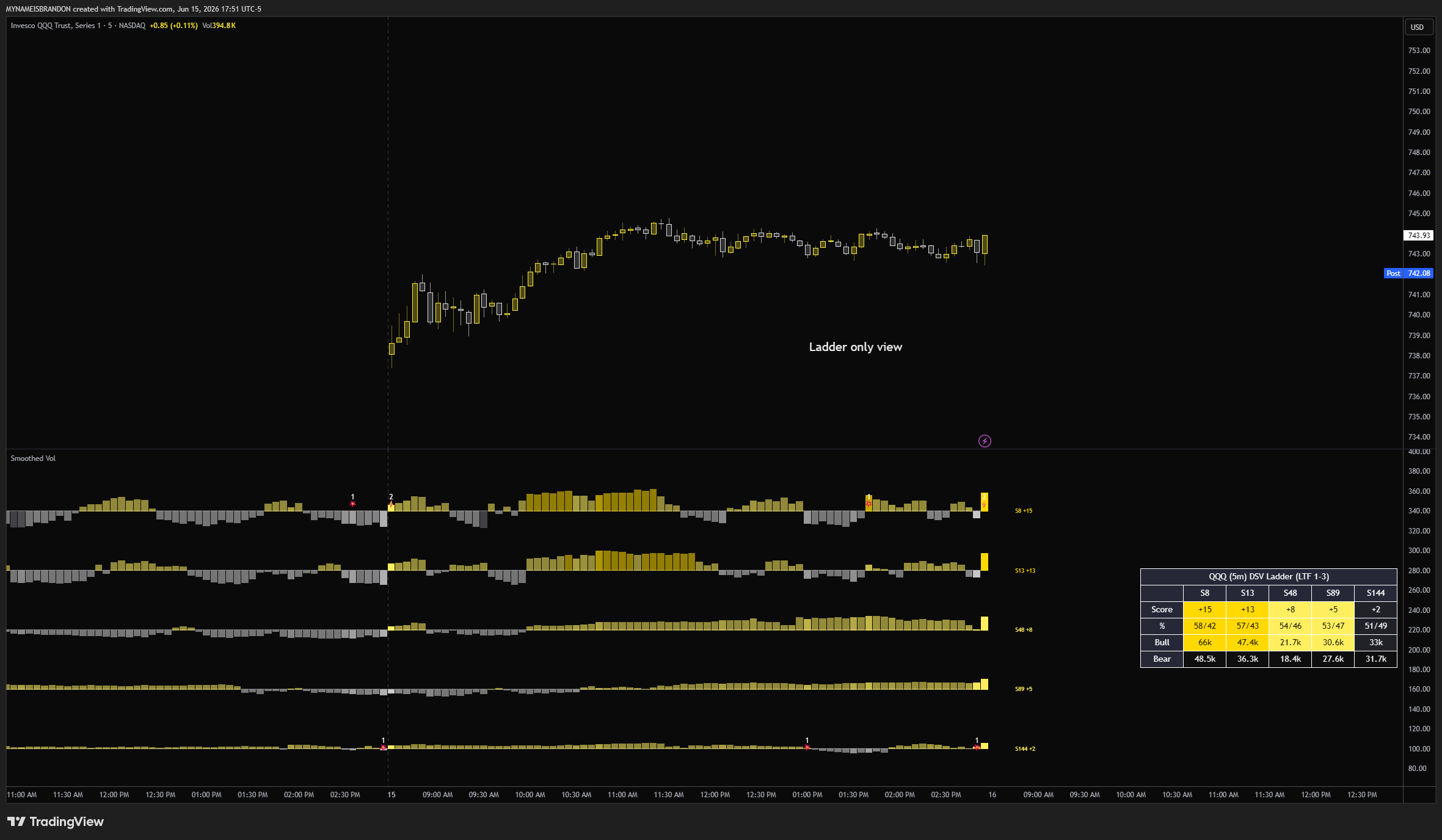
Task: Click the S48 column header in the ladder table
Action: [x=1290, y=593]
